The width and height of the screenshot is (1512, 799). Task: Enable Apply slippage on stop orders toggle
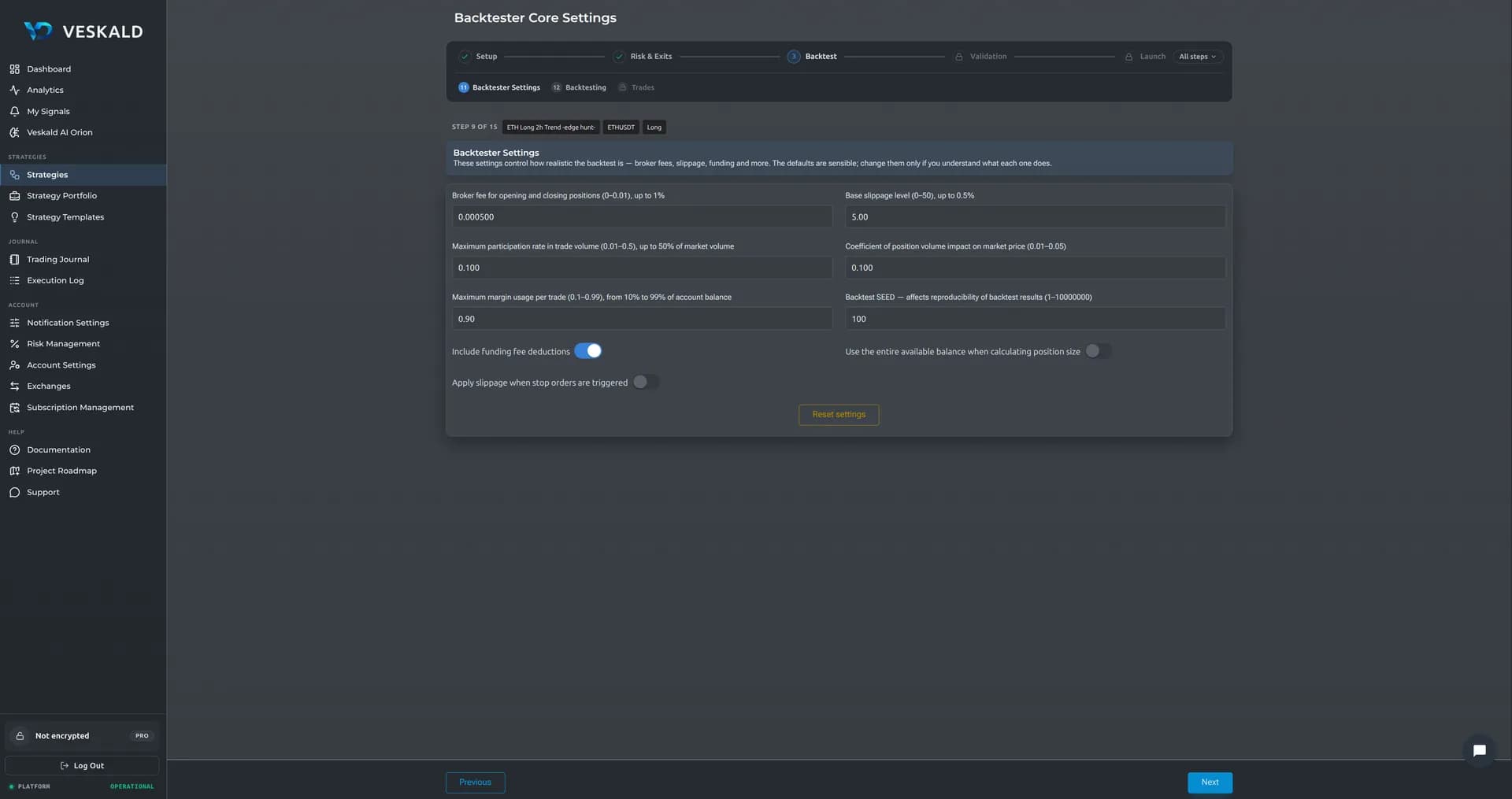646,383
